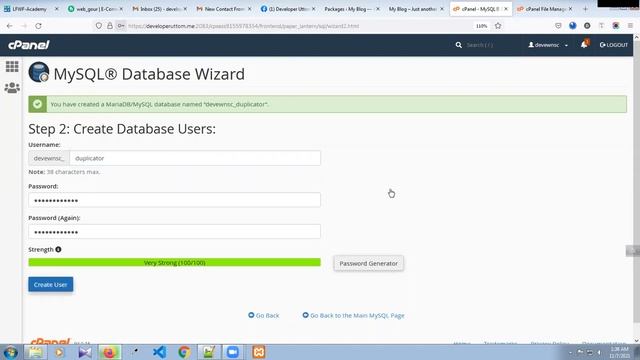Open File Explorer from taskbar
640x360 pixels.
36,352
